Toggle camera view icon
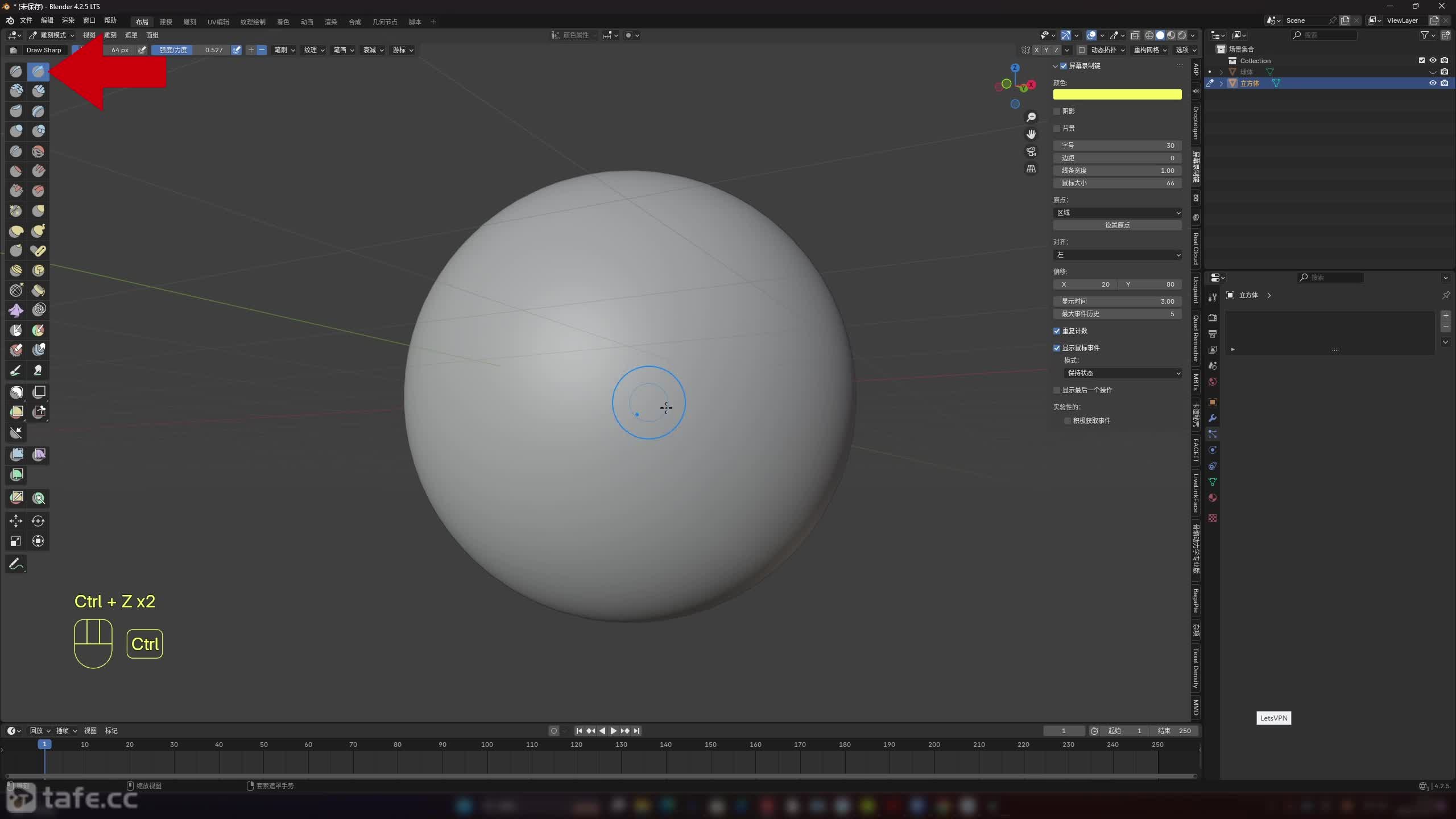Screen dimensions: 1456x819 tap(1031, 151)
